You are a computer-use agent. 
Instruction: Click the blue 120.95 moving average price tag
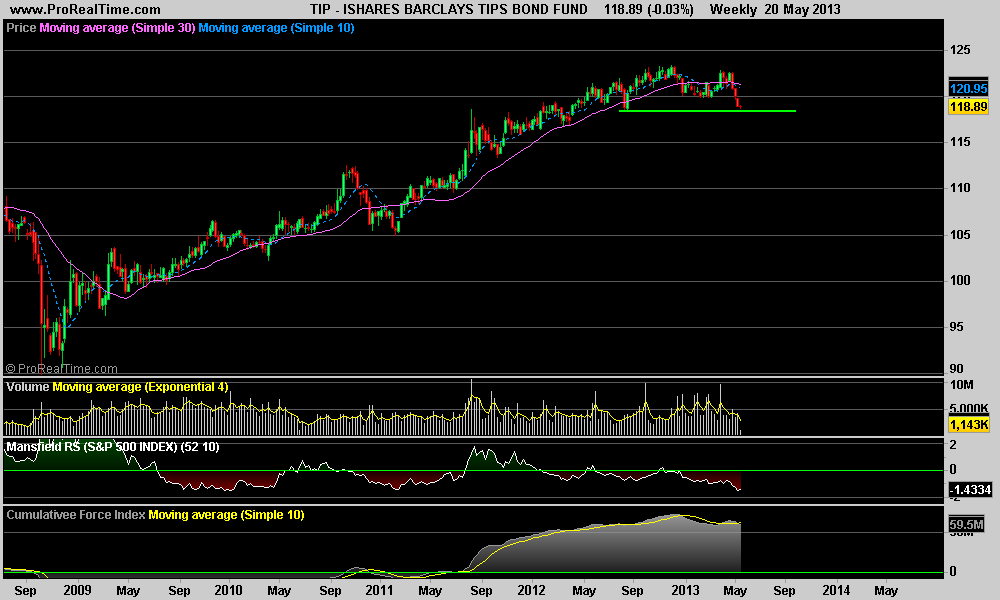coord(968,89)
